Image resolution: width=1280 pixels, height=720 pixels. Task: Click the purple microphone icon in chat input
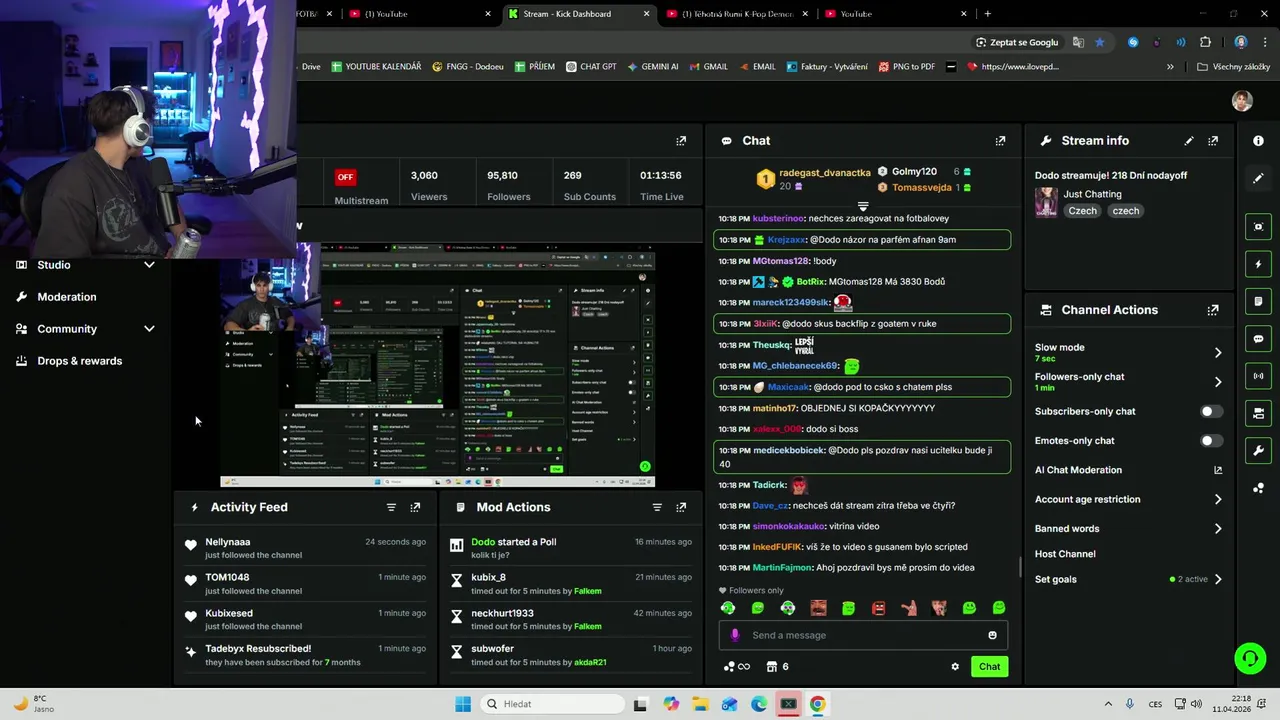[735, 635]
